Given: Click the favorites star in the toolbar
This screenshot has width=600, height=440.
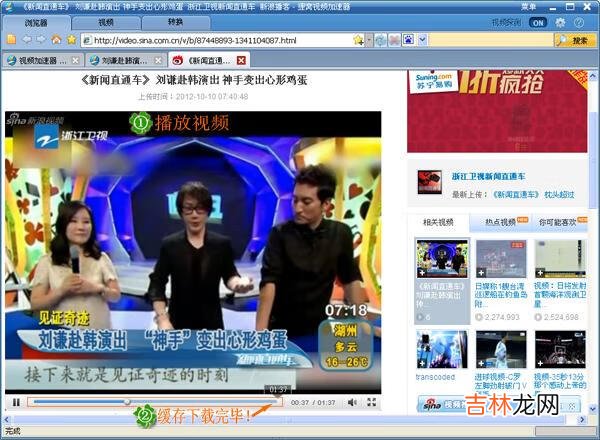Looking at the screenshot, I should tap(71, 40).
